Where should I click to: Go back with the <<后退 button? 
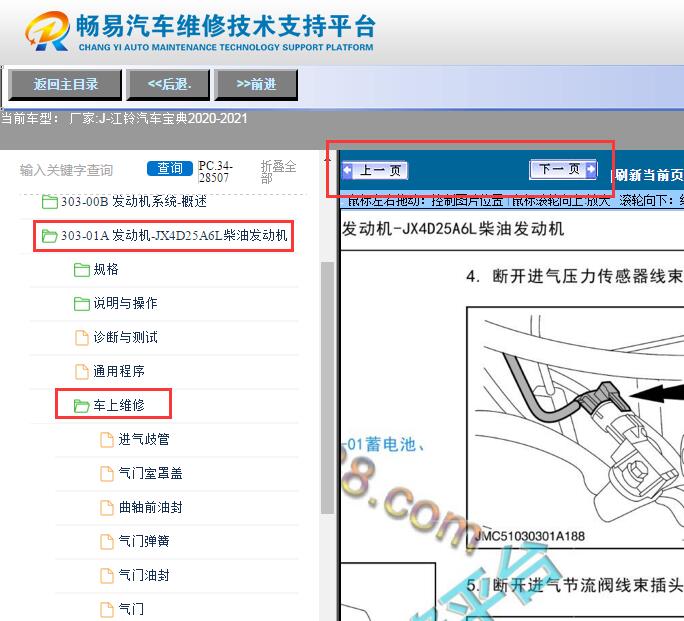[x=168, y=85]
